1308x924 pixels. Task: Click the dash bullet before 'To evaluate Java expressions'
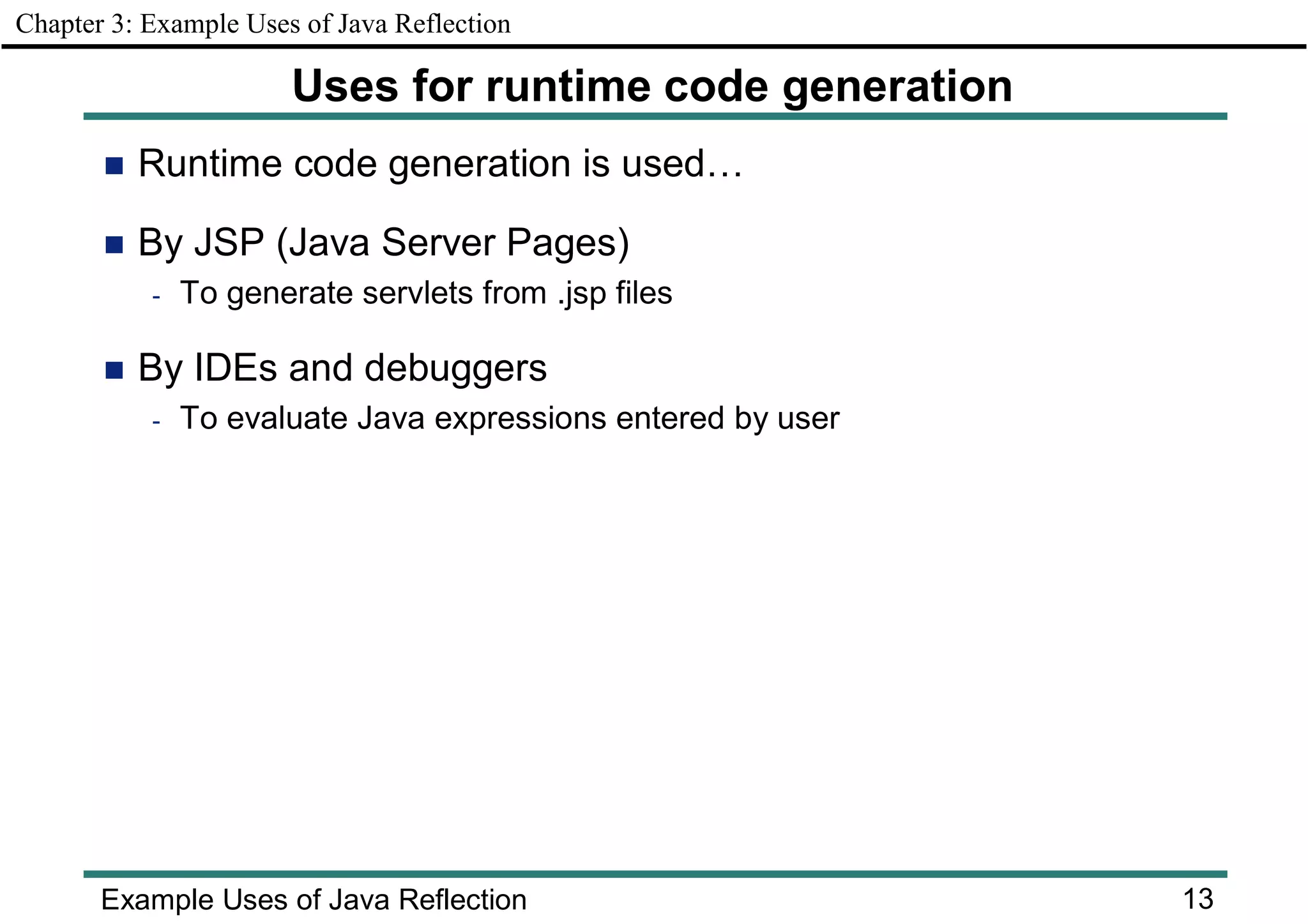click(x=156, y=423)
